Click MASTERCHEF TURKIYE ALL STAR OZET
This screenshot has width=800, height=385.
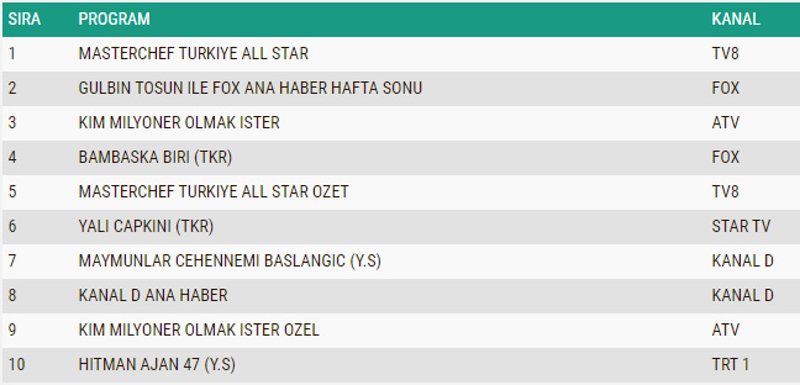(213, 192)
